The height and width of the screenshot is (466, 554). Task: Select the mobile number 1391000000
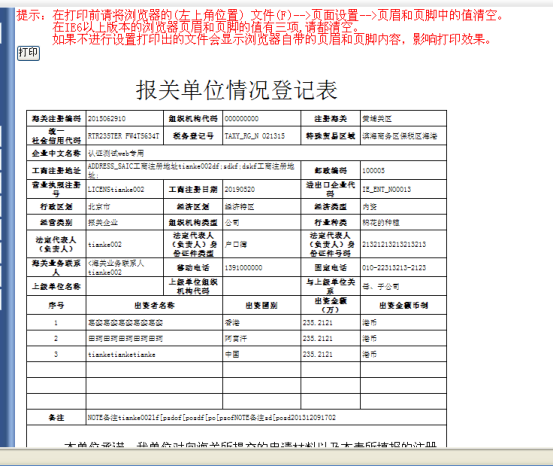(243, 267)
